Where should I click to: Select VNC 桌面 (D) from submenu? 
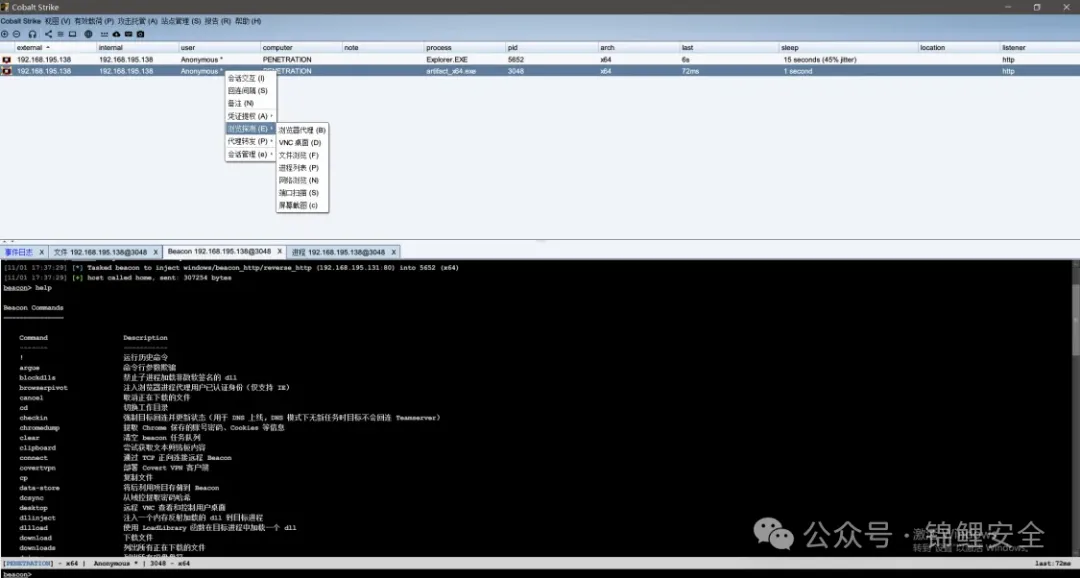click(300, 143)
